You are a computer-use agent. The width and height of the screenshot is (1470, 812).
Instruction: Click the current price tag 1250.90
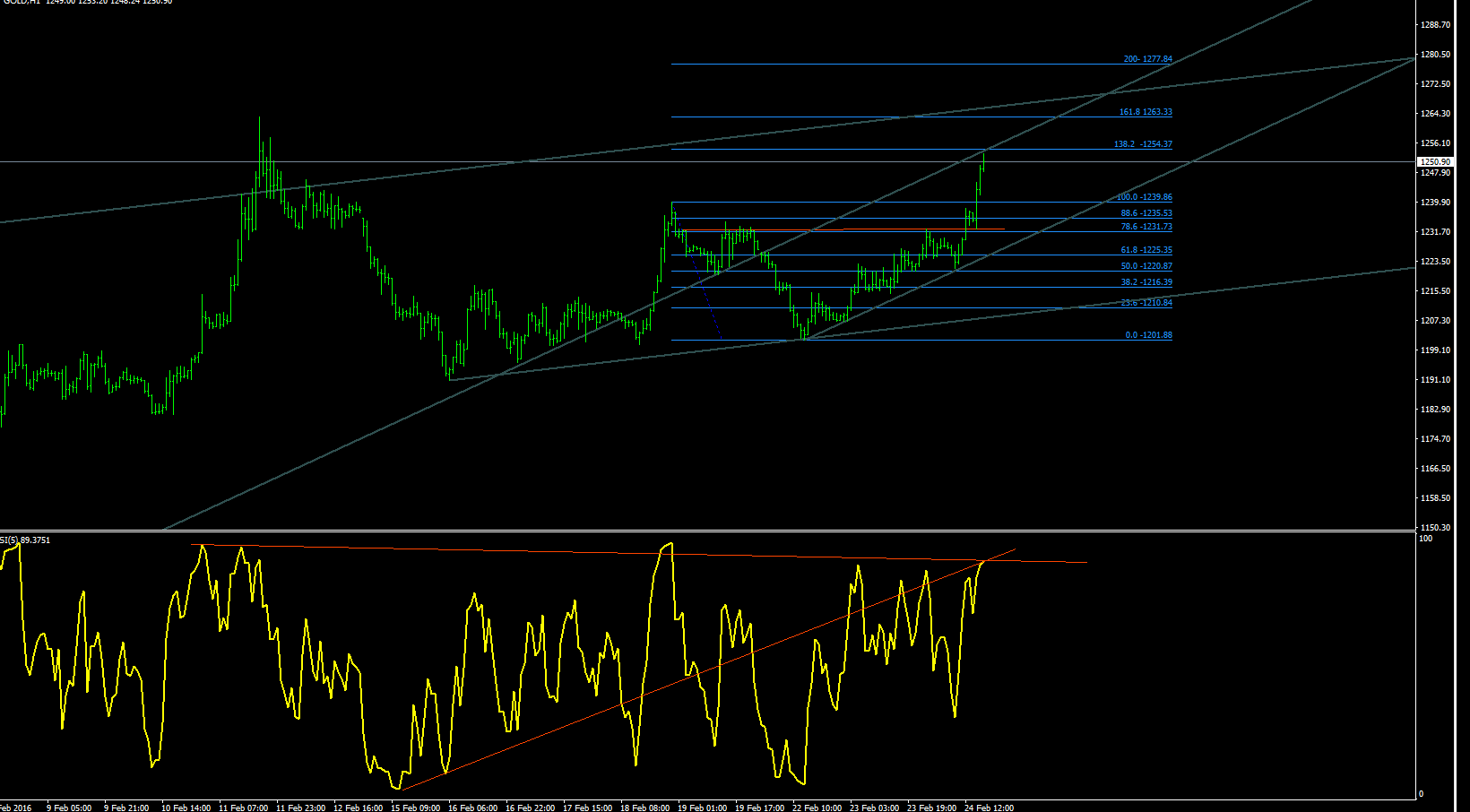1435,162
